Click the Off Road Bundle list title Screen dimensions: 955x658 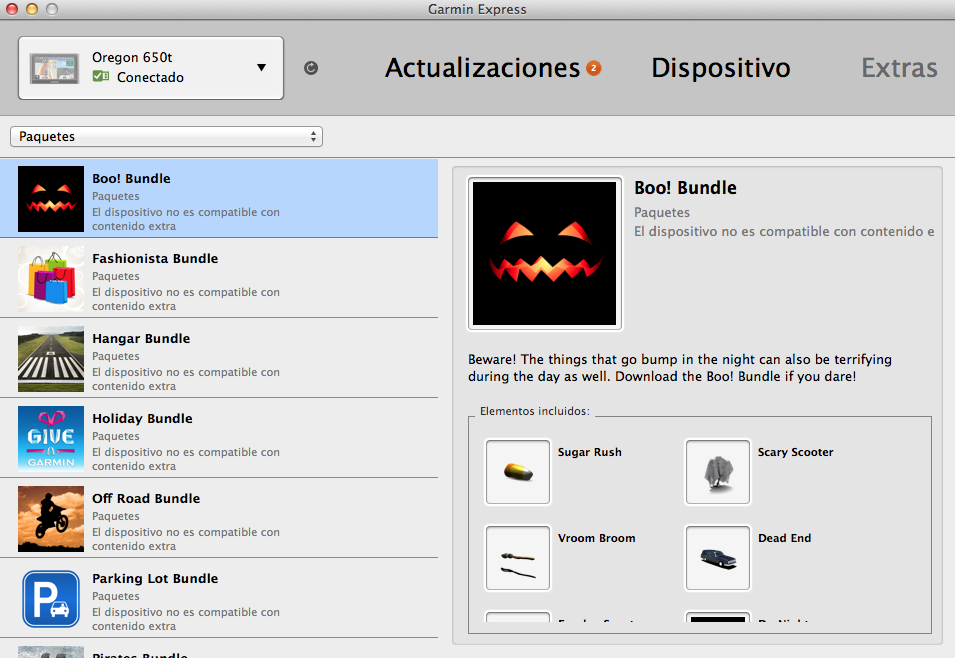pyautogui.click(x=146, y=498)
